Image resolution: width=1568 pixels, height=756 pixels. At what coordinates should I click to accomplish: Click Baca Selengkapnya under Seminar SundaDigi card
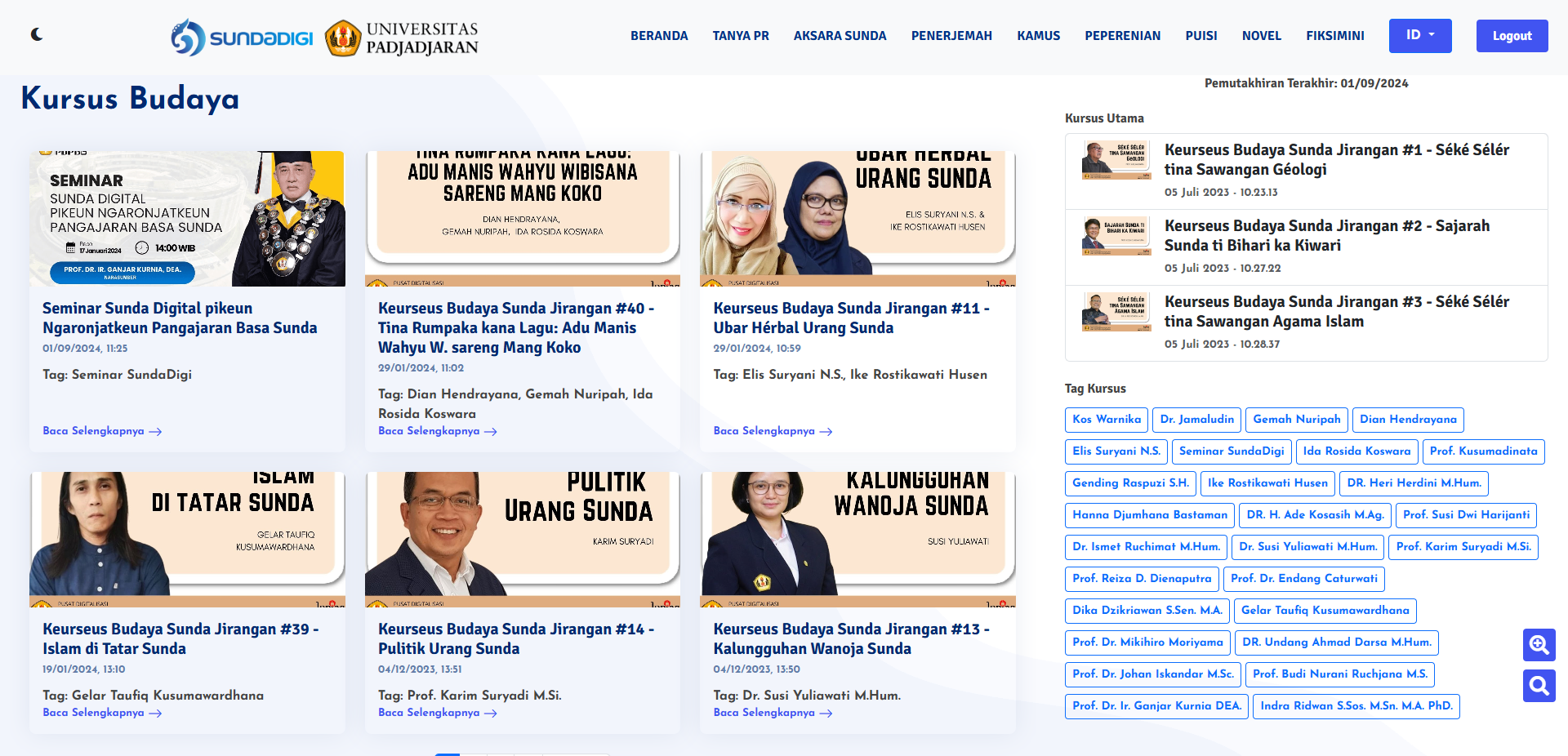point(102,431)
